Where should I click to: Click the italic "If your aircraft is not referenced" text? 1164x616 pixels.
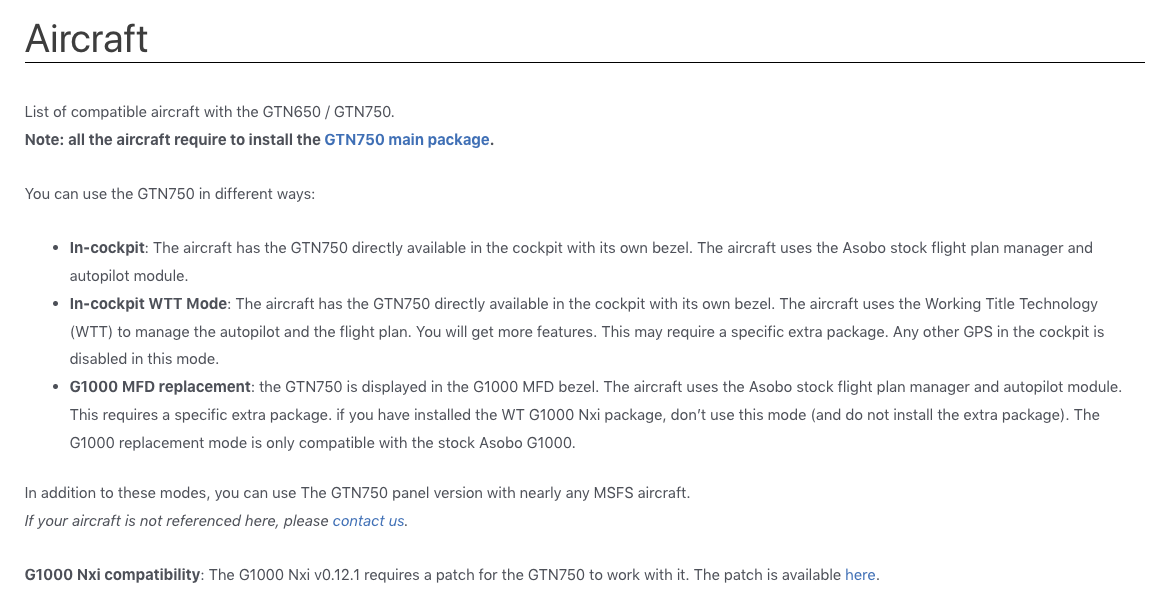[177, 521]
